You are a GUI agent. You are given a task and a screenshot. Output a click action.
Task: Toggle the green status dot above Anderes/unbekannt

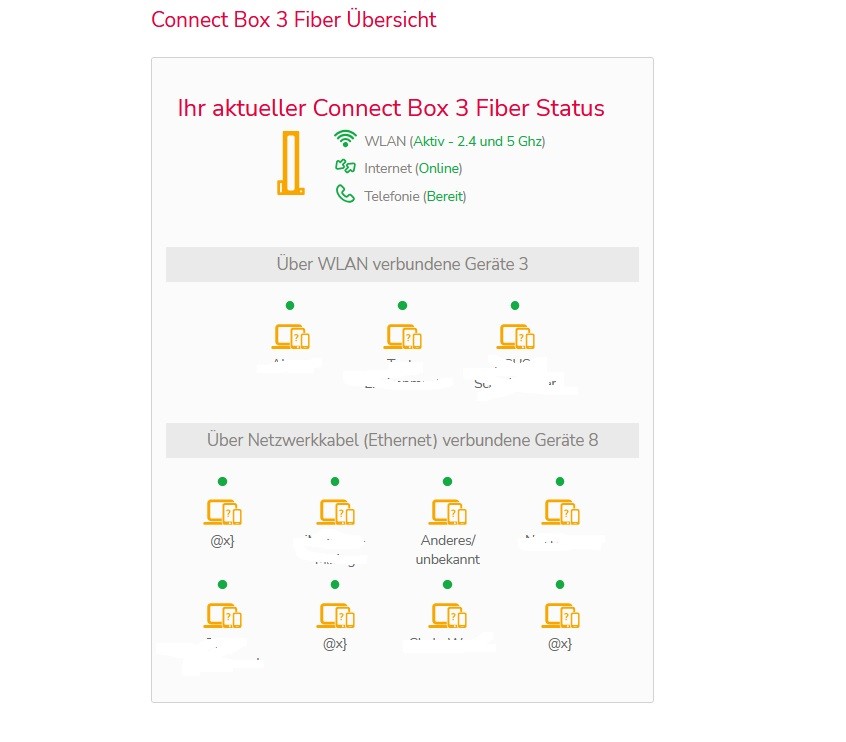pos(447,481)
